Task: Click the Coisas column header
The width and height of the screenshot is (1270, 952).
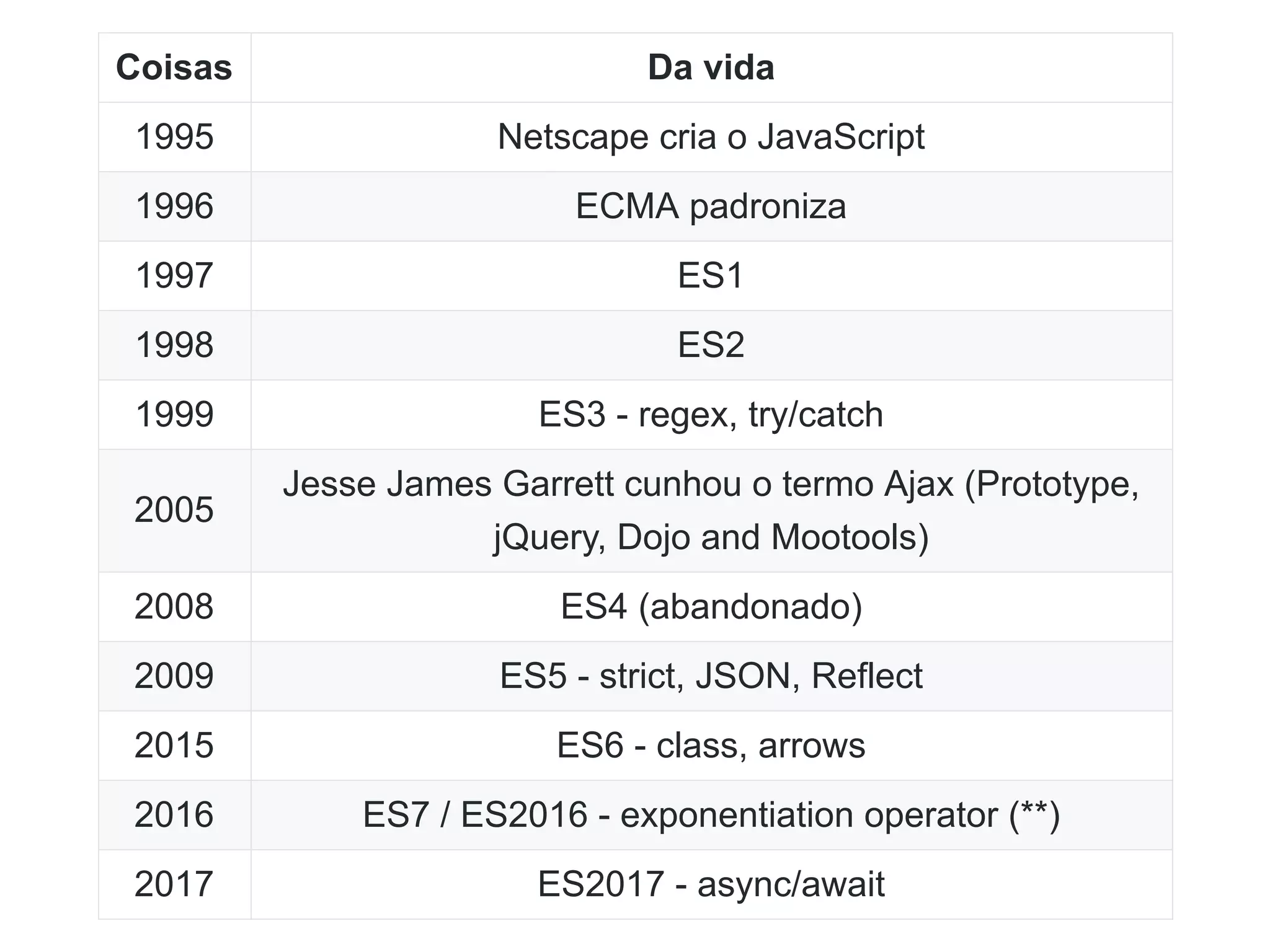Action: (174, 68)
